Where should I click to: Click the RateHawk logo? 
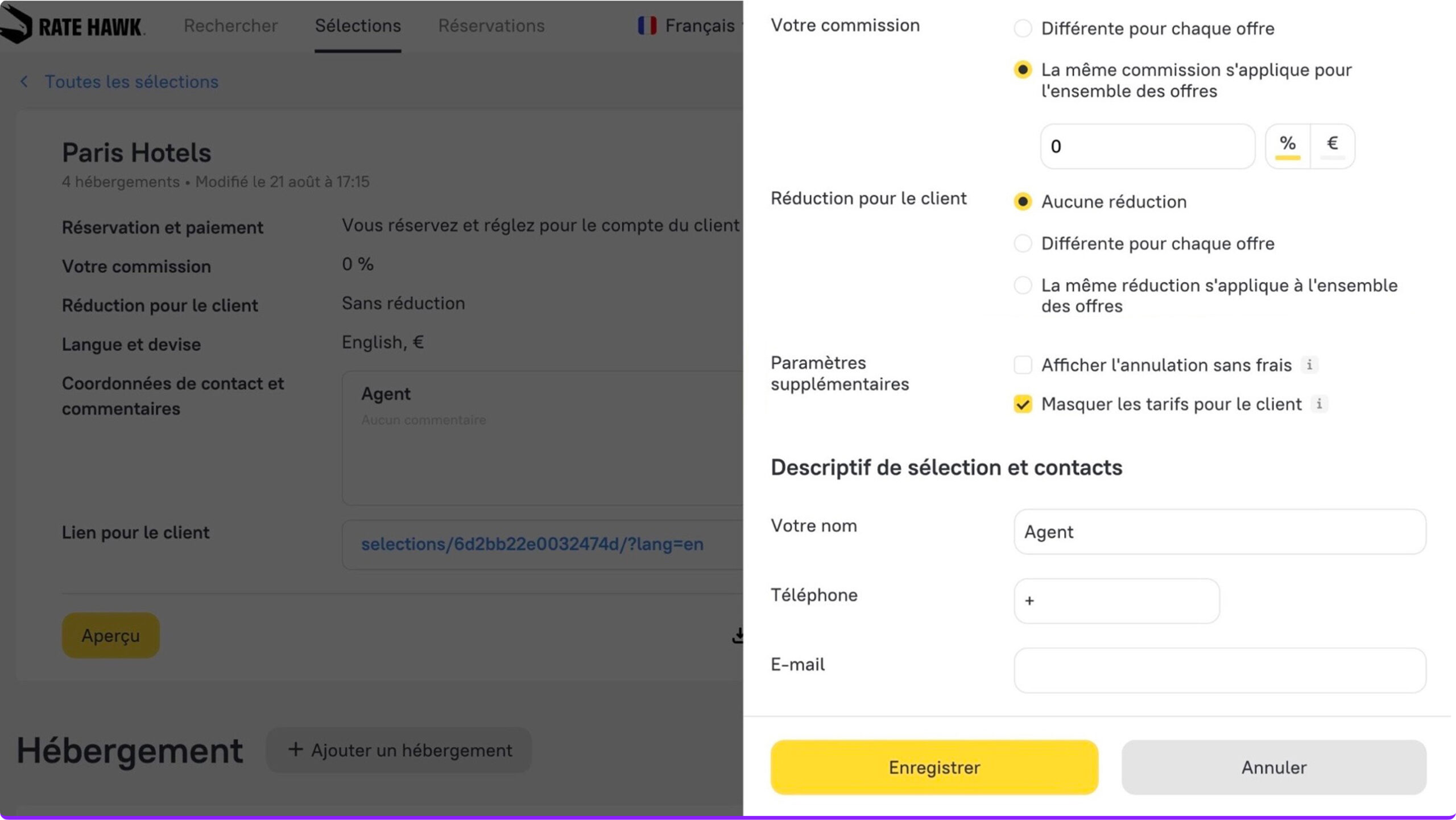click(x=73, y=26)
